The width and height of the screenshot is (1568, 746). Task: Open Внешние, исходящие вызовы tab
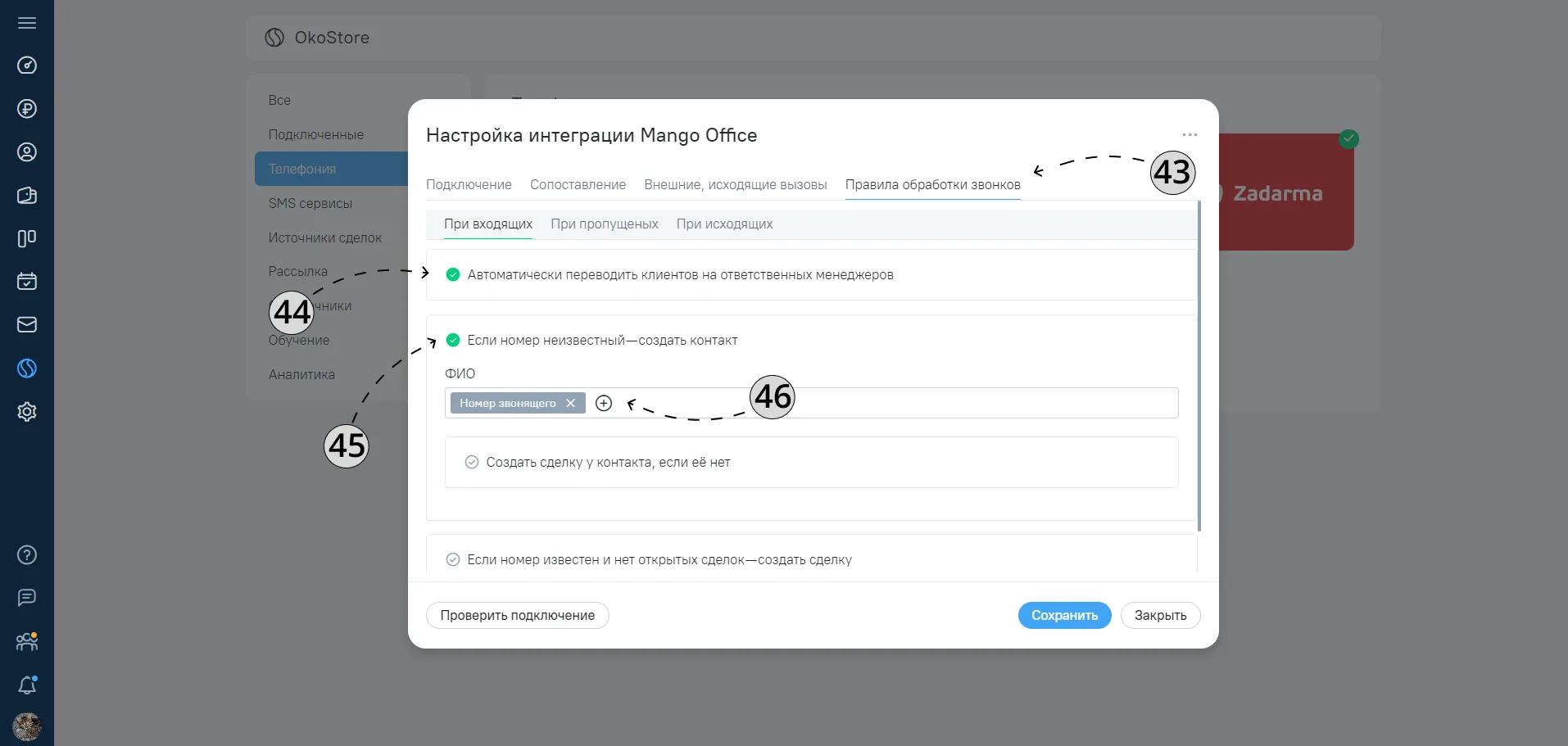(x=736, y=185)
